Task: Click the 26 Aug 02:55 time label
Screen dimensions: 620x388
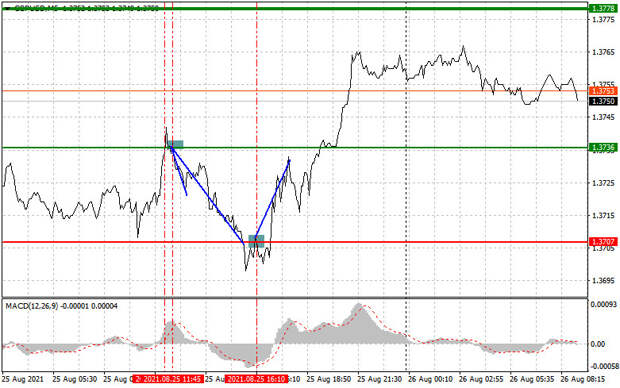Action: (481, 379)
